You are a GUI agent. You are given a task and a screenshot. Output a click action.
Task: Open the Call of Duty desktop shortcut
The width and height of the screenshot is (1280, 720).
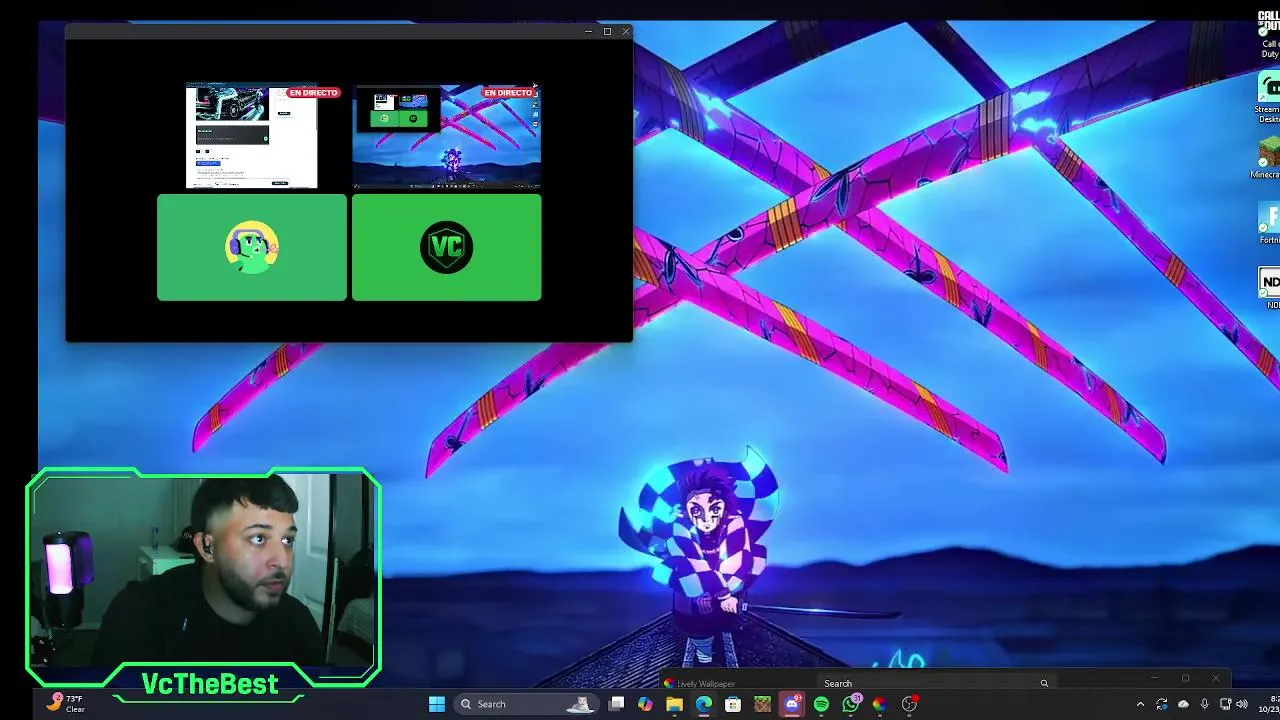pos(1269,33)
